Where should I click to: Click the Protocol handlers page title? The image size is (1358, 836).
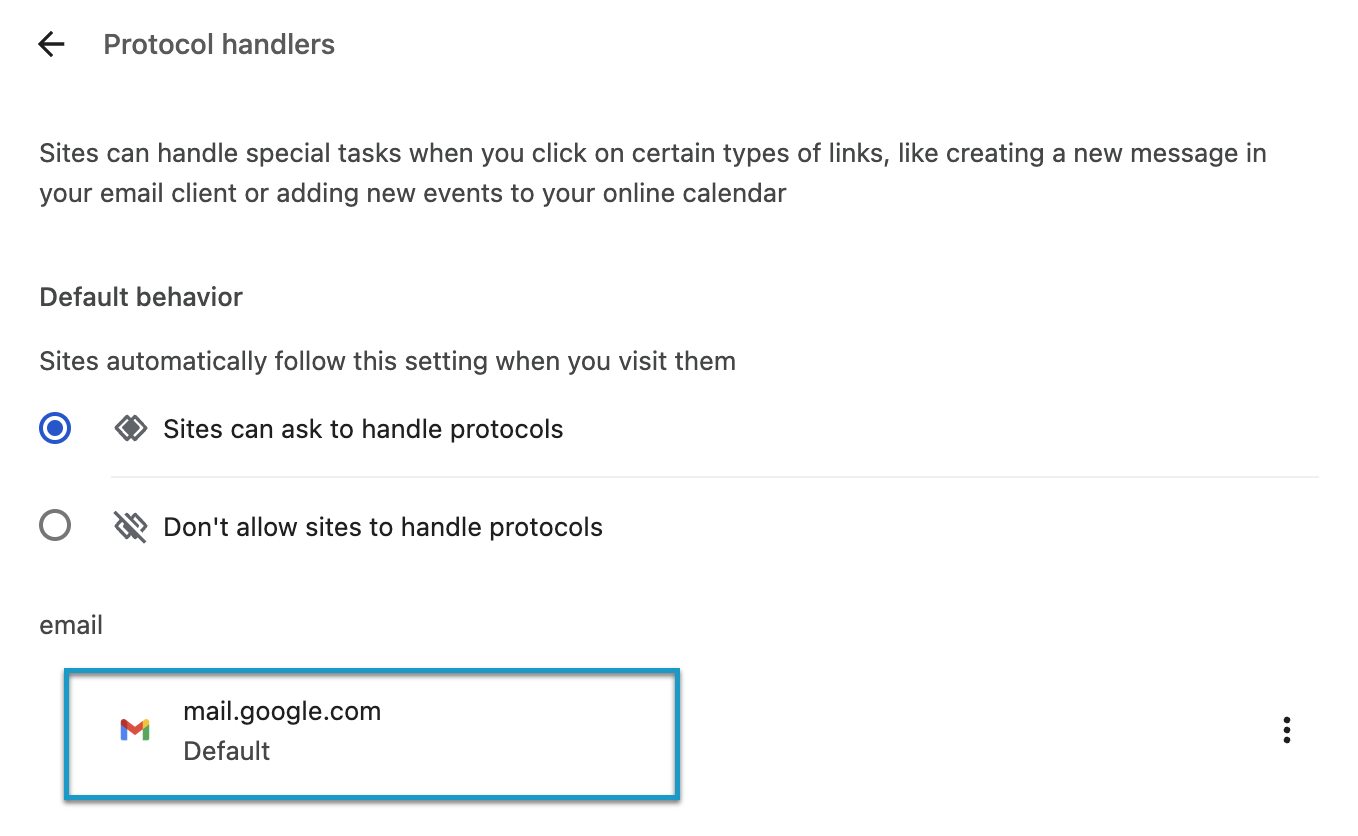[218, 44]
